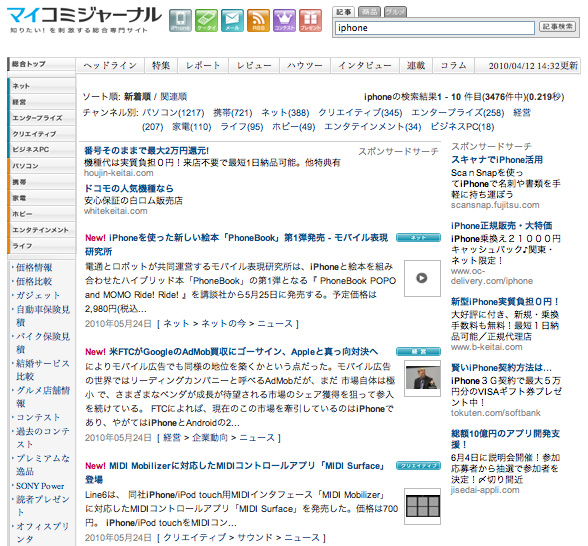The height and width of the screenshot is (546, 588).
Task: Filter results by ホビー(49) channel
Action: pyautogui.click(x=294, y=127)
